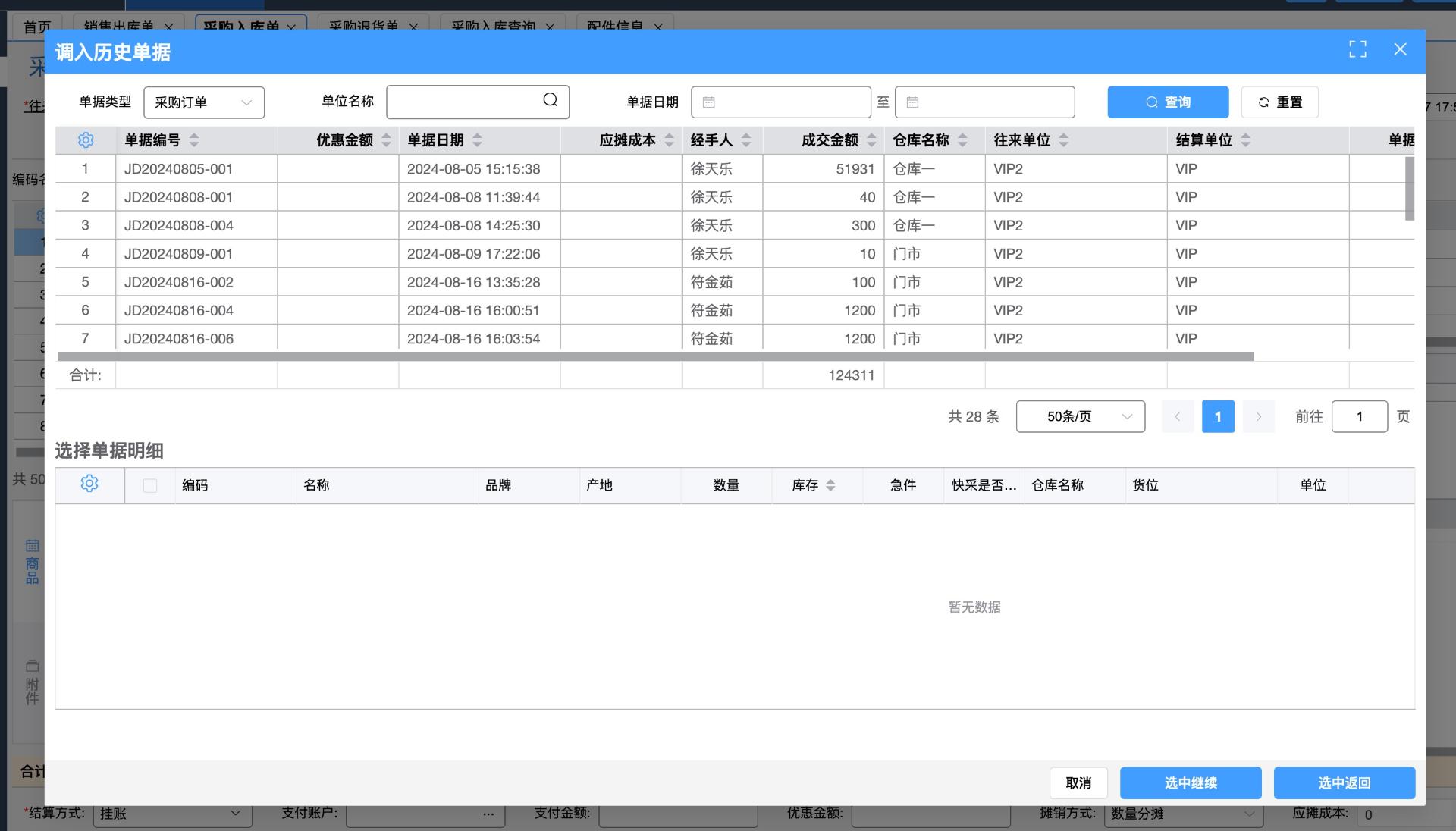
Task: Click the end date calendar icon
Action: tap(913, 102)
